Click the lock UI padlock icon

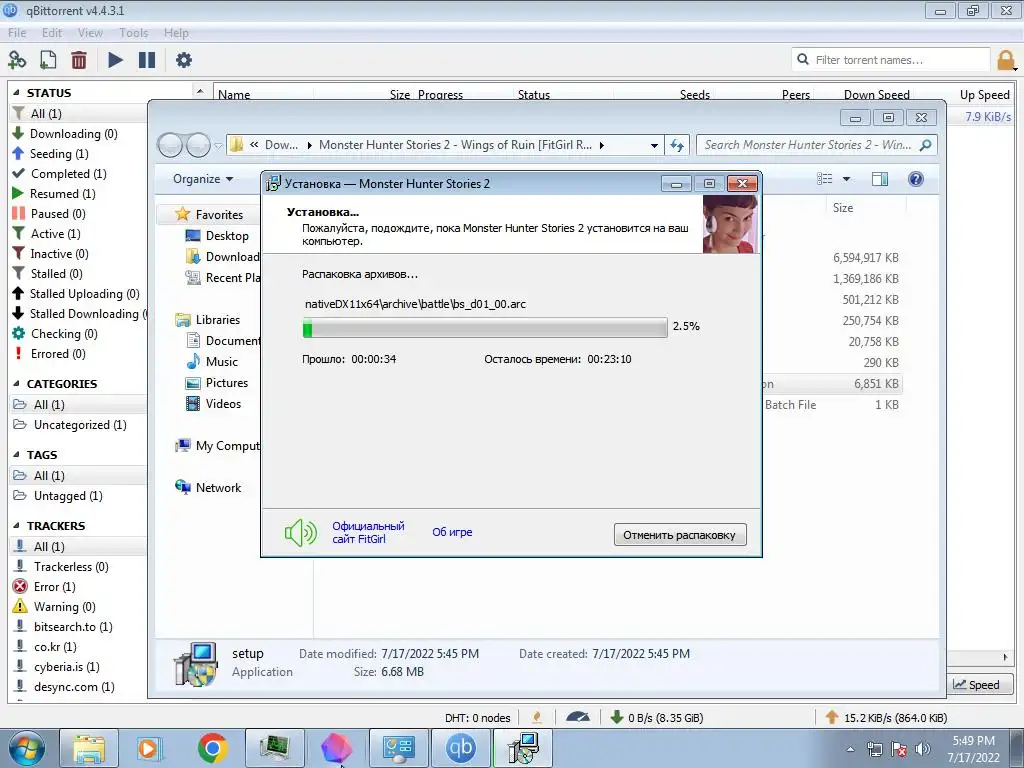pyautogui.click(x=1006, y=60)
